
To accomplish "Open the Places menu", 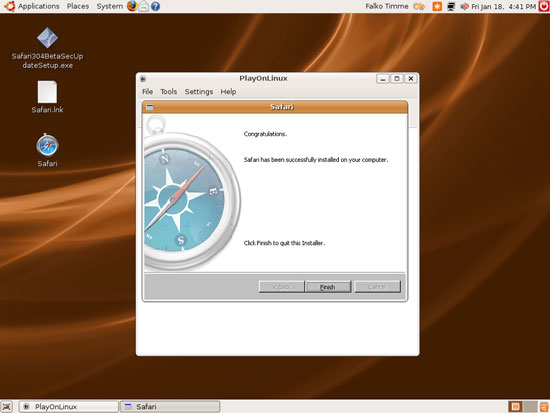I will pos(78,6).
